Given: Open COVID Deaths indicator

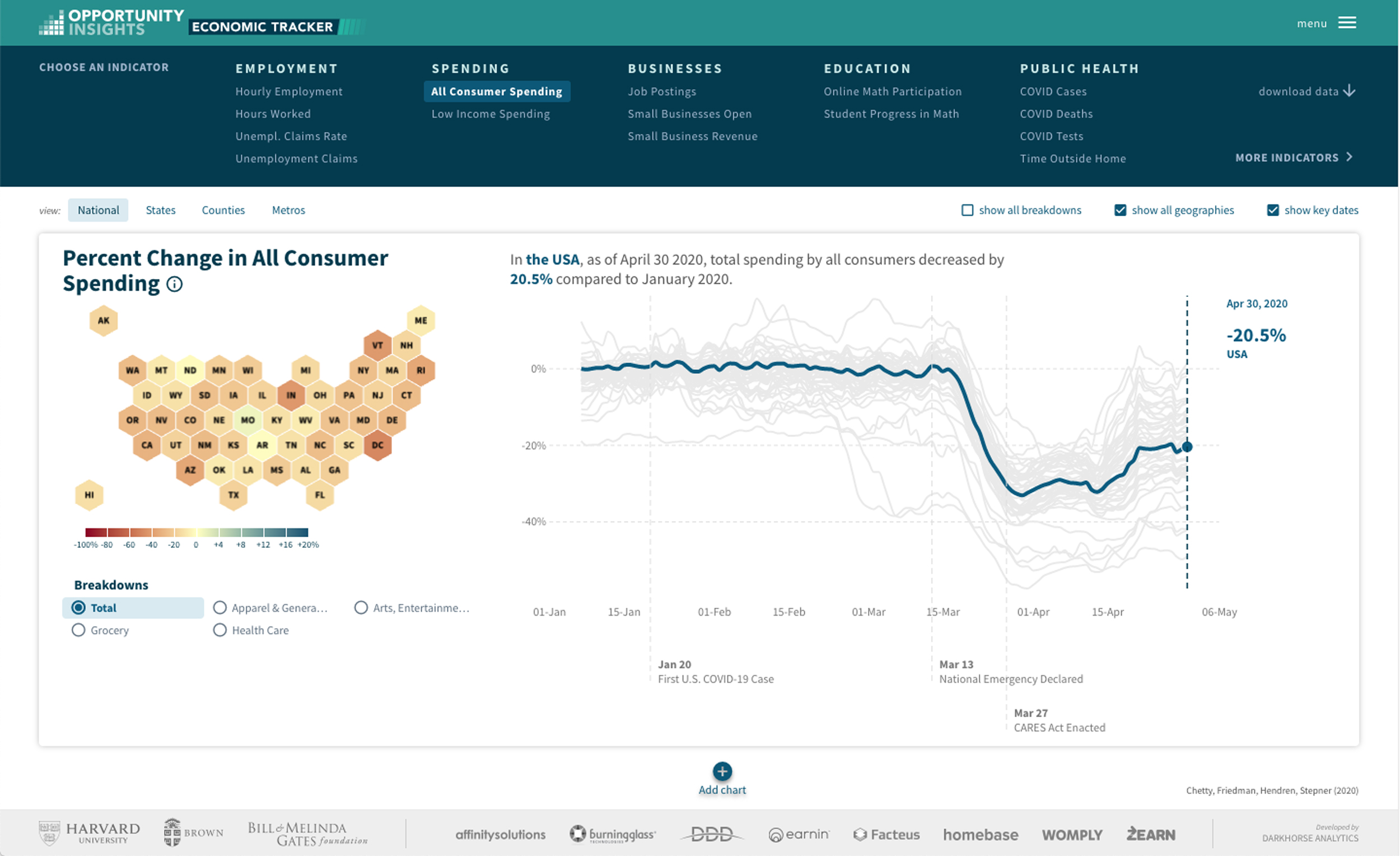Looking at the screenshot, I should click(x=1056, y=114).
